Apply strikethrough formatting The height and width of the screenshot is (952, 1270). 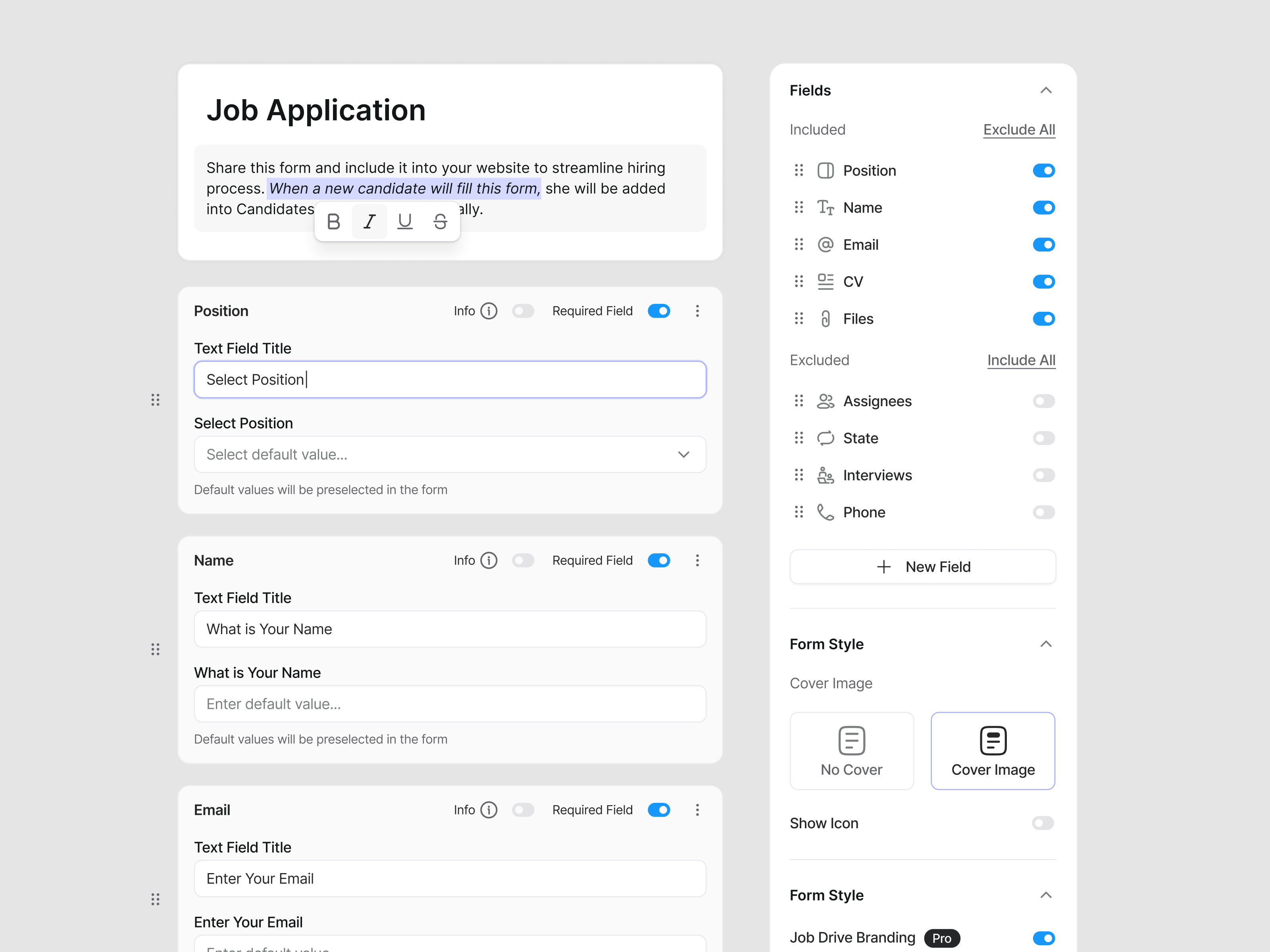tap(440, 221)
